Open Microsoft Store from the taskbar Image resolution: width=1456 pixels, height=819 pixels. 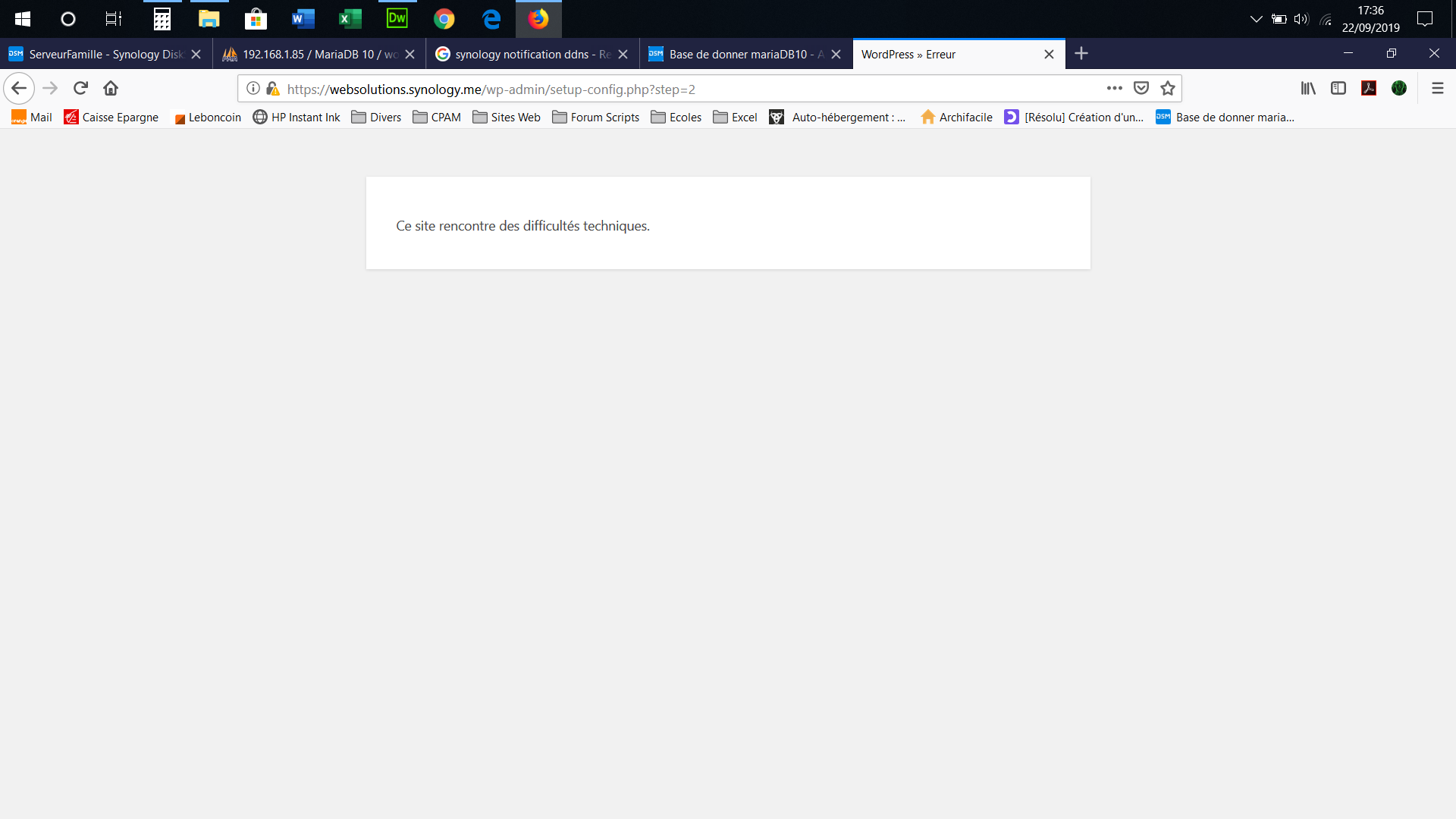(x=256, y=19)
